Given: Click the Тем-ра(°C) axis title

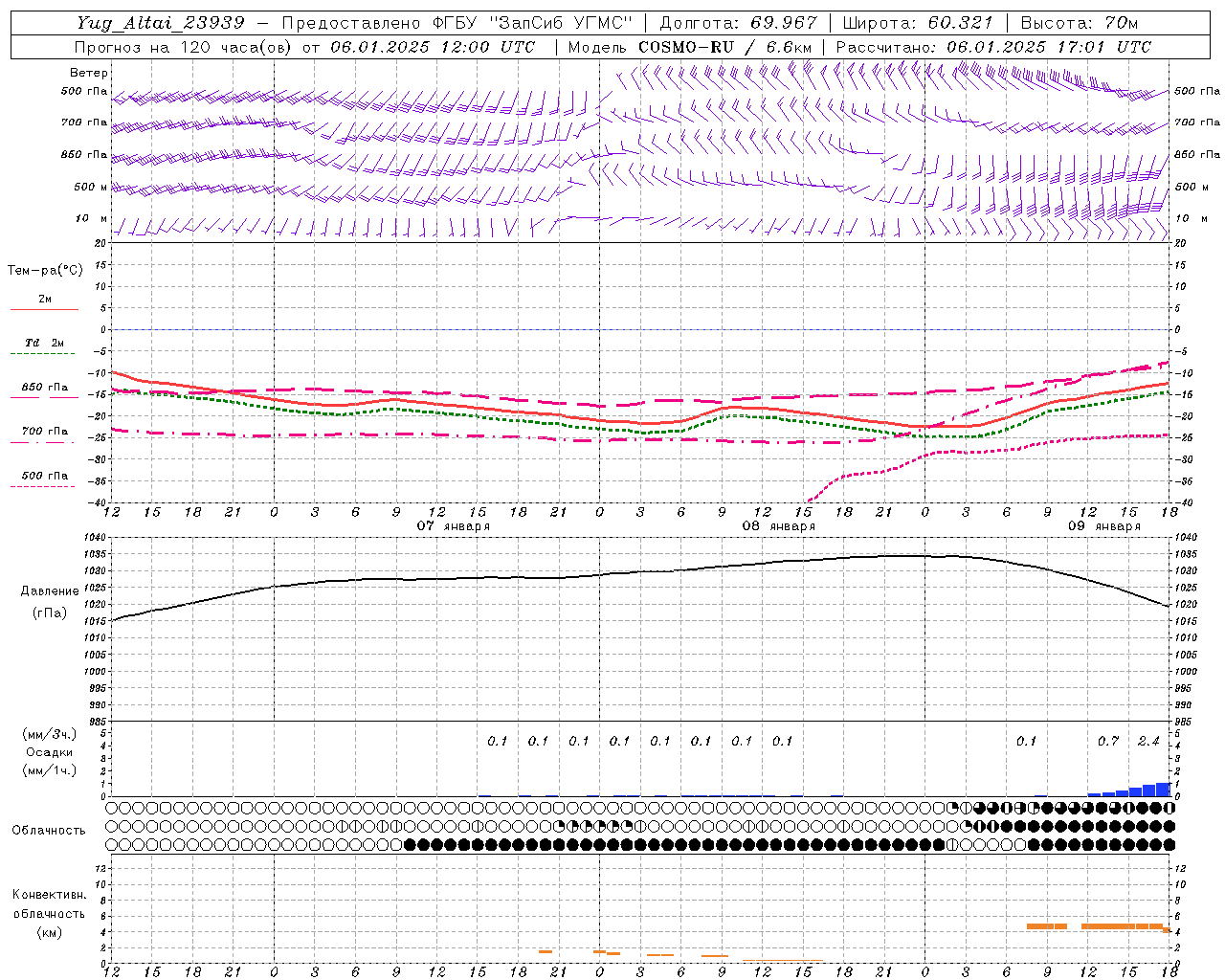Looking at the screenshot, I should coord(45,270).
